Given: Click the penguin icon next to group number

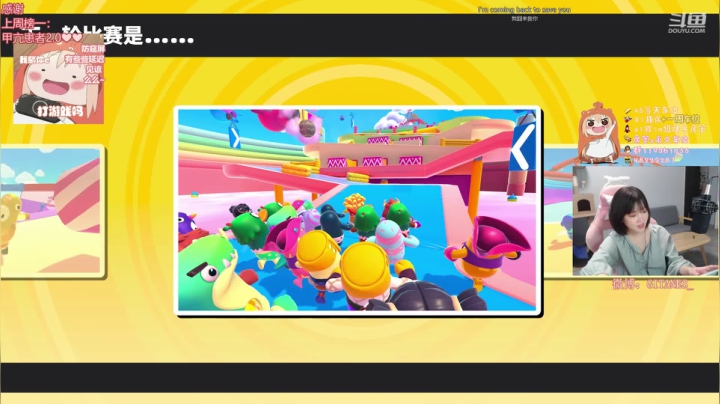Looking at the screenshot, I should [628, 150].
